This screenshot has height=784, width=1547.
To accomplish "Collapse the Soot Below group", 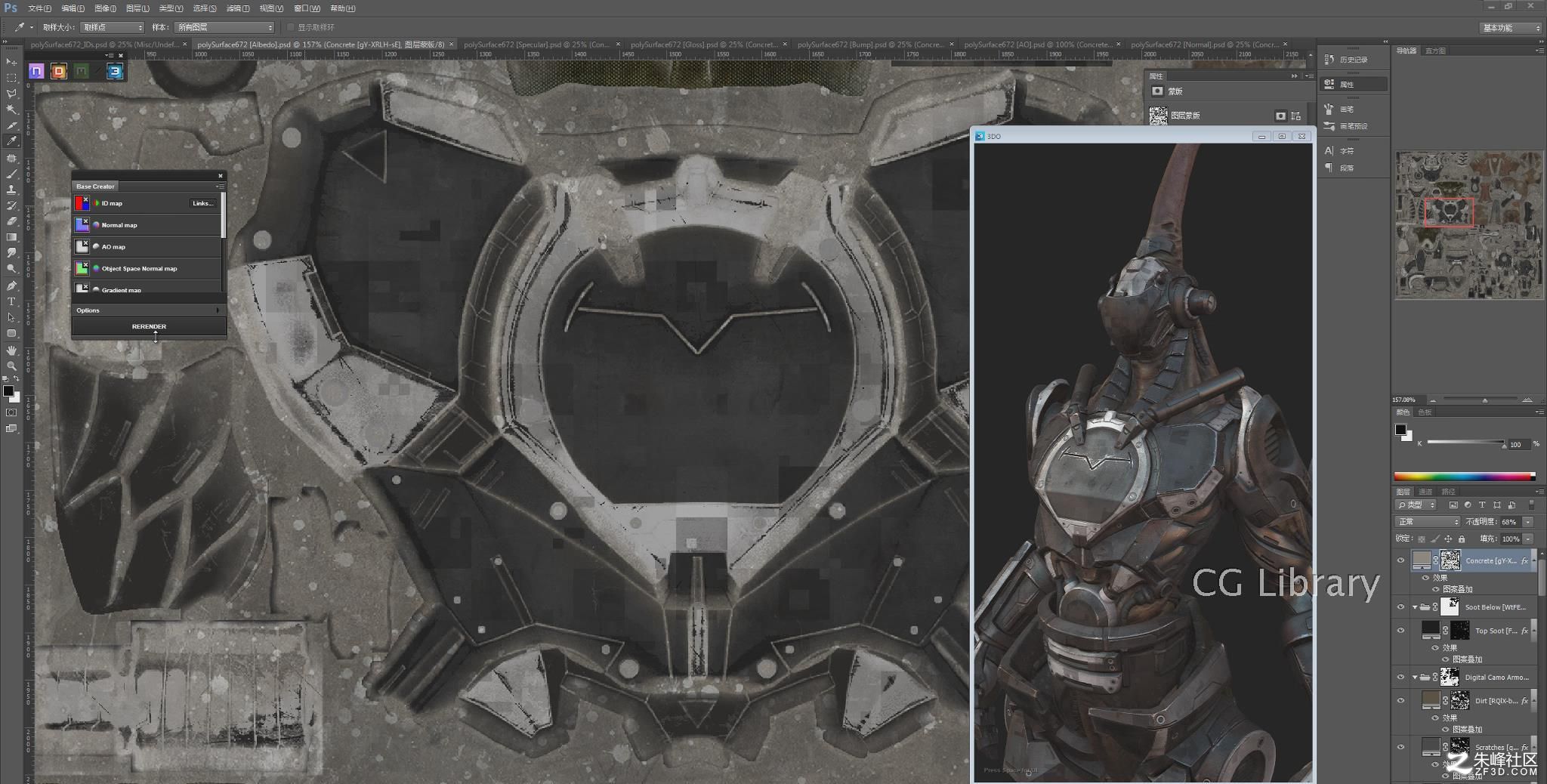I will click(1415, 607).
